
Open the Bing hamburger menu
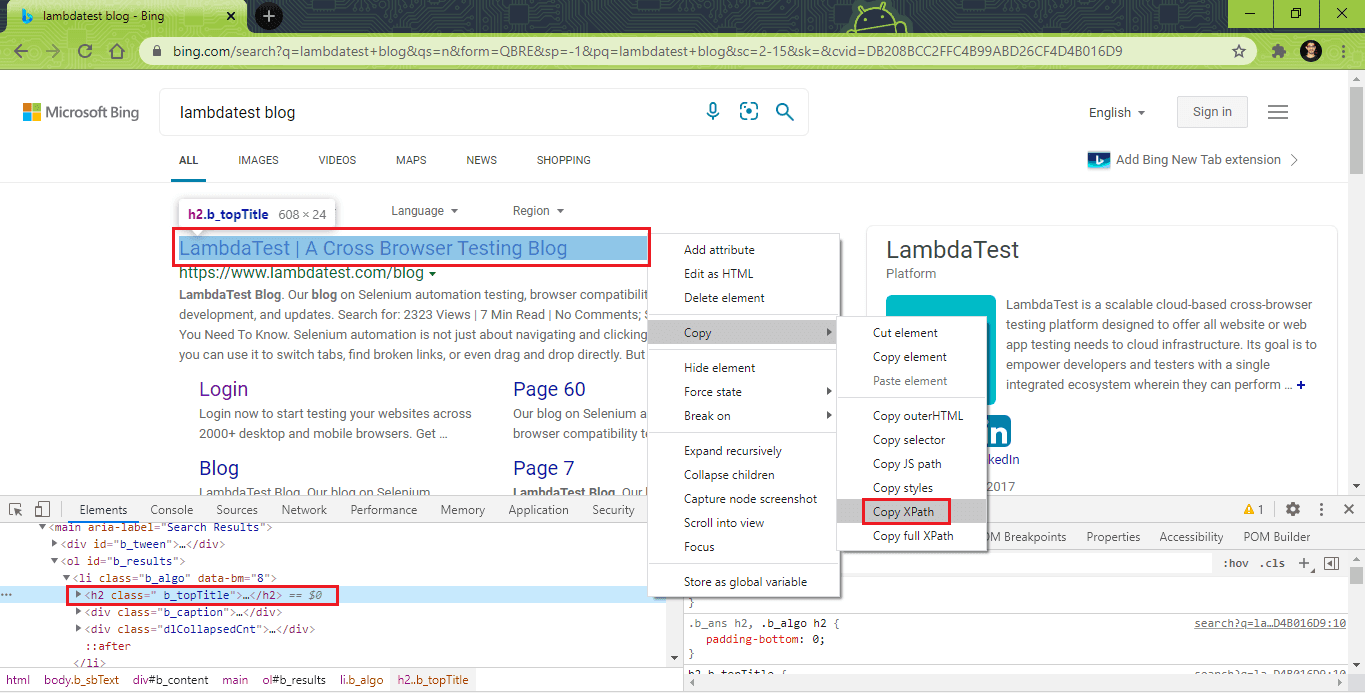point(1277,112)
